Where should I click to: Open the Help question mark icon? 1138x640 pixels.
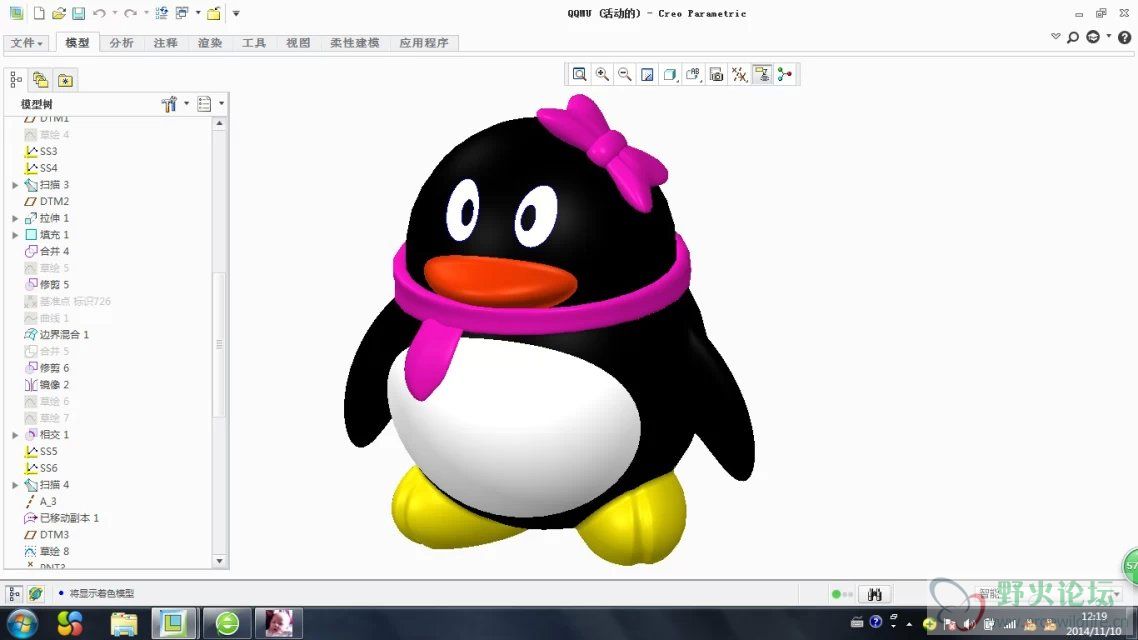1124,37
